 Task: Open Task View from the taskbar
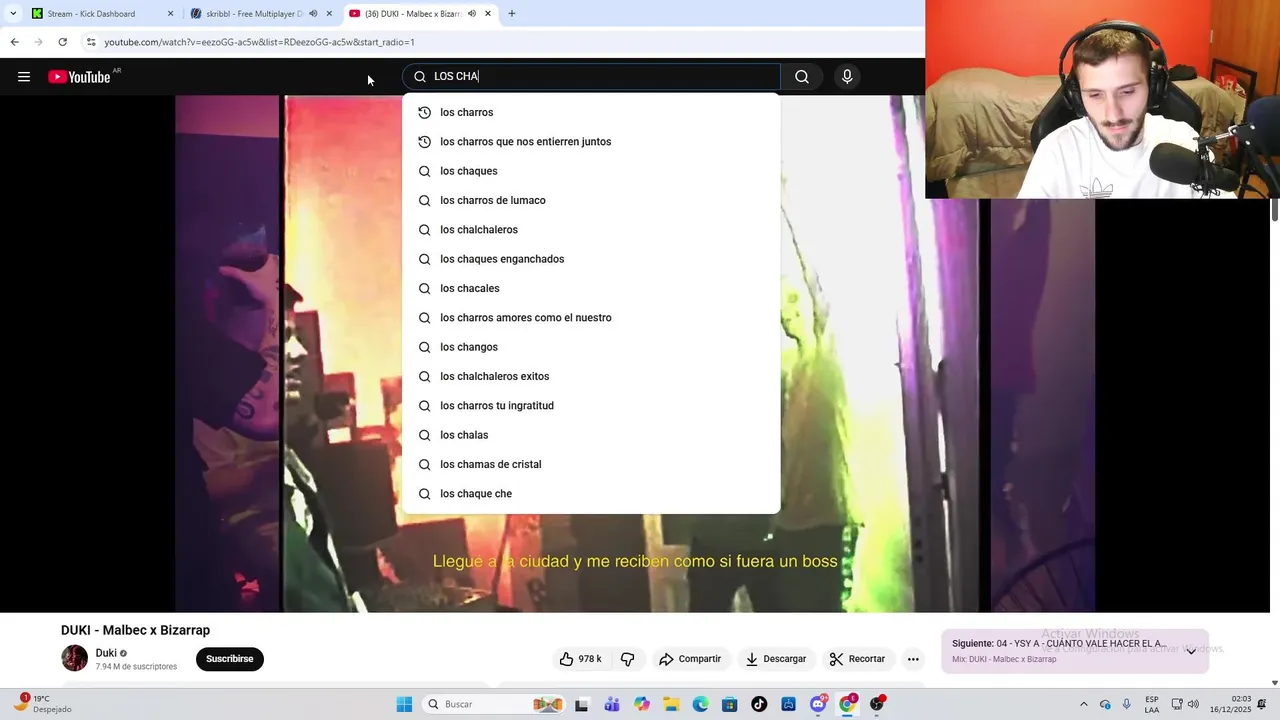click(581, 704)
